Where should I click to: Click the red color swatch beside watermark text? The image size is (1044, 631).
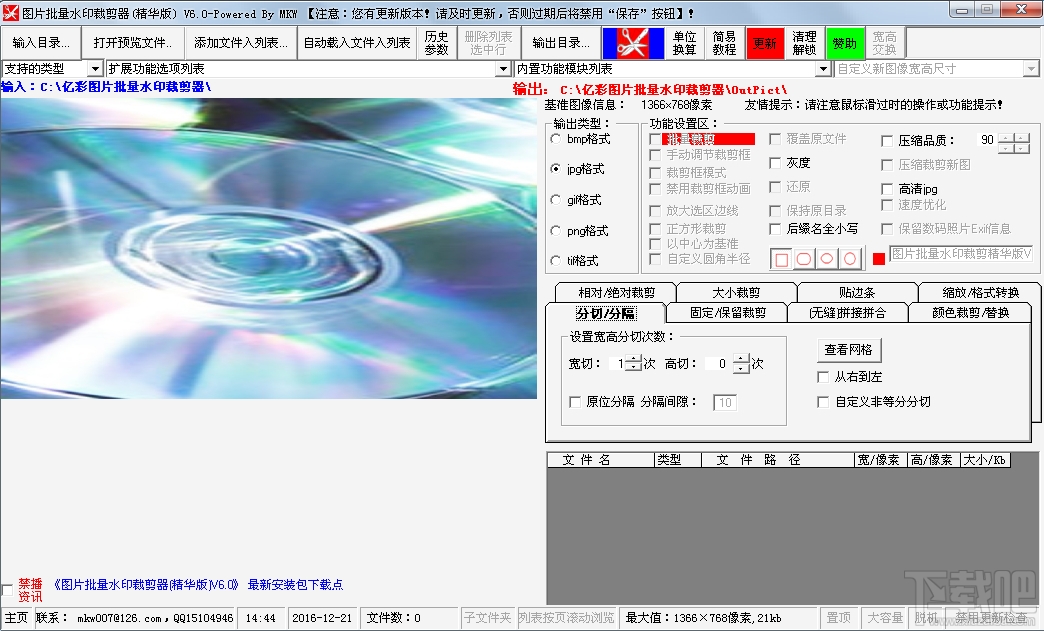tap(879, 259)
